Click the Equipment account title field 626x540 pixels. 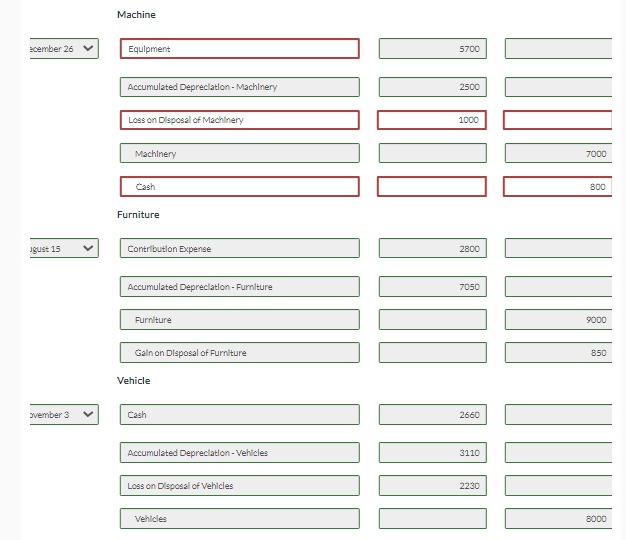[x=240, y=49]
